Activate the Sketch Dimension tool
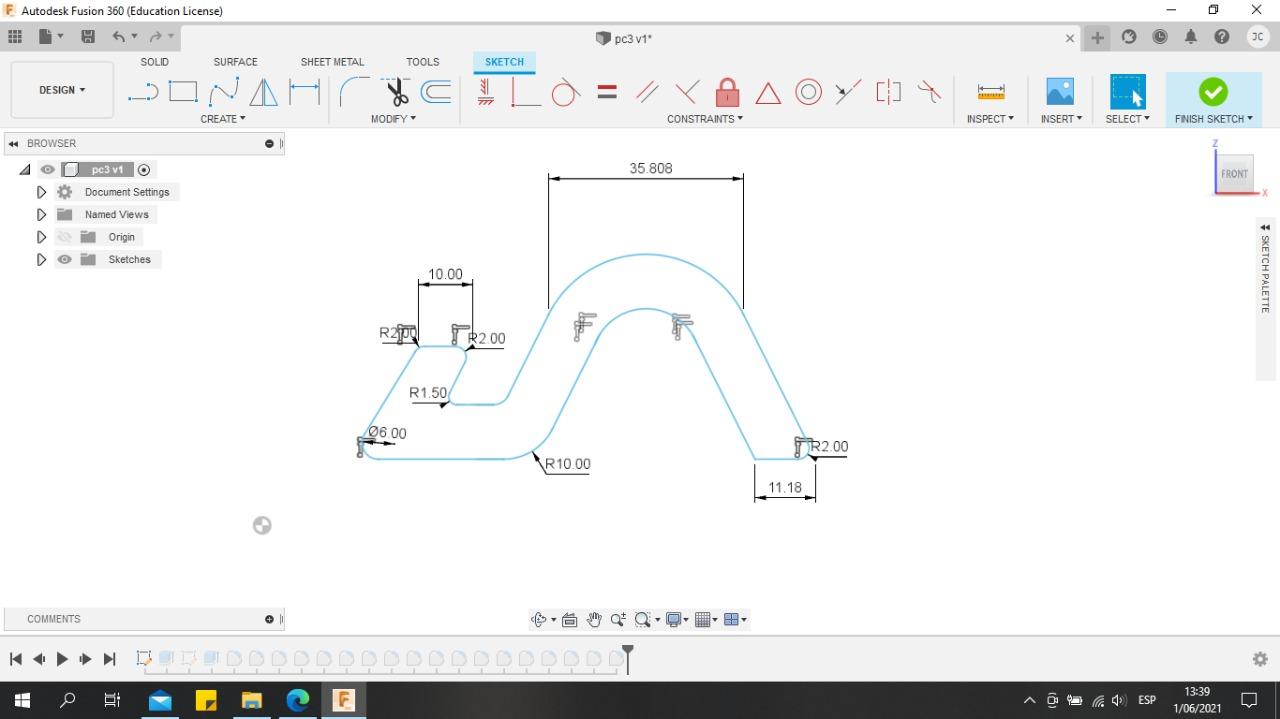 click(x=304, y=91)
